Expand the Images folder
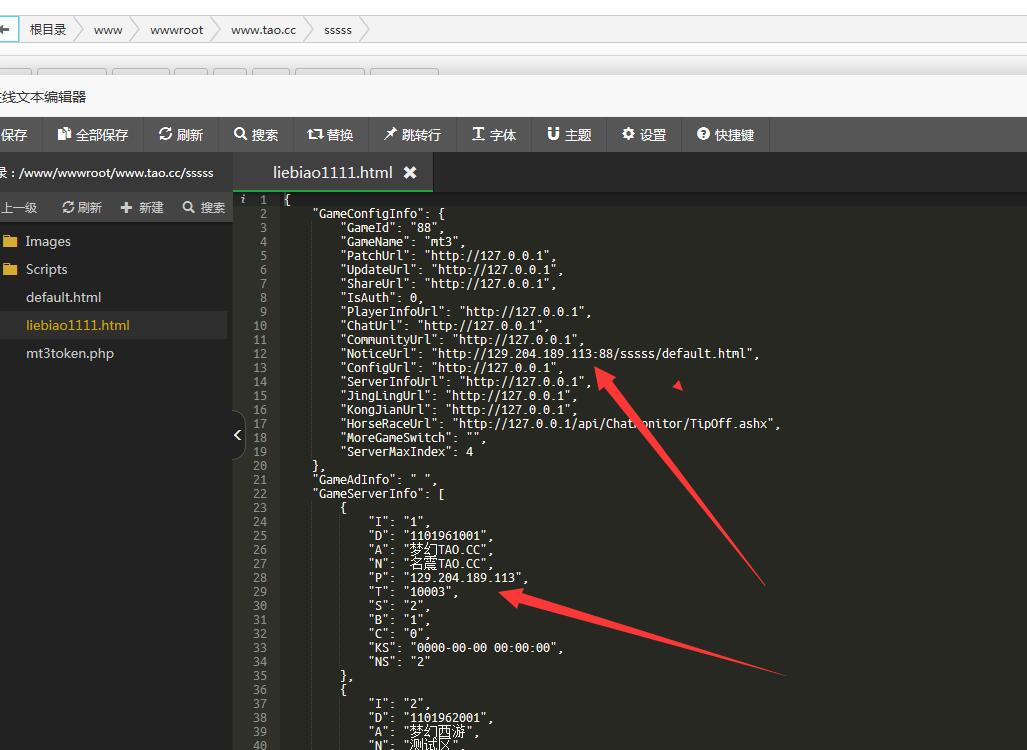Viewport: 1027px width, 750px height. pos(47,241)
